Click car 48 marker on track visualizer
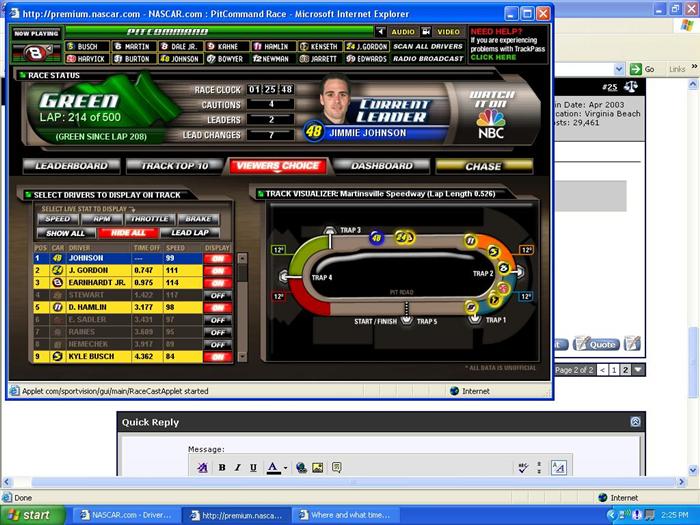The width and height of the screenshot is (700, 525). tap(376, 238)
